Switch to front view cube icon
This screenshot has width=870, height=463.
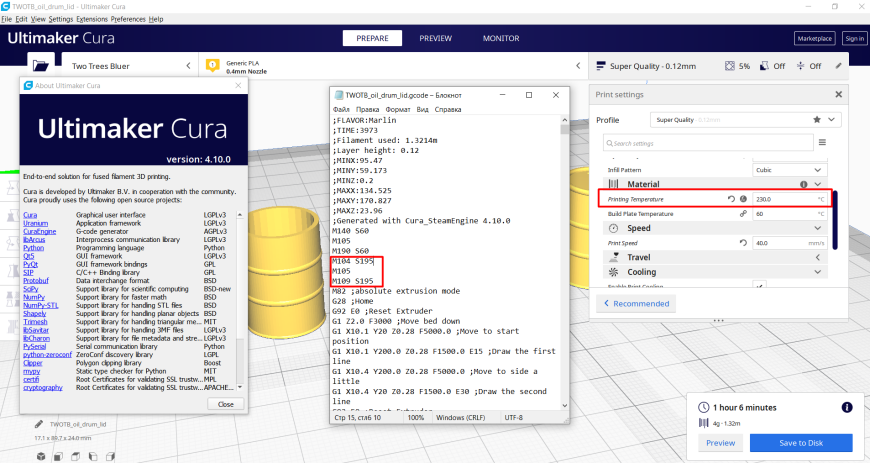pos(58,456)
